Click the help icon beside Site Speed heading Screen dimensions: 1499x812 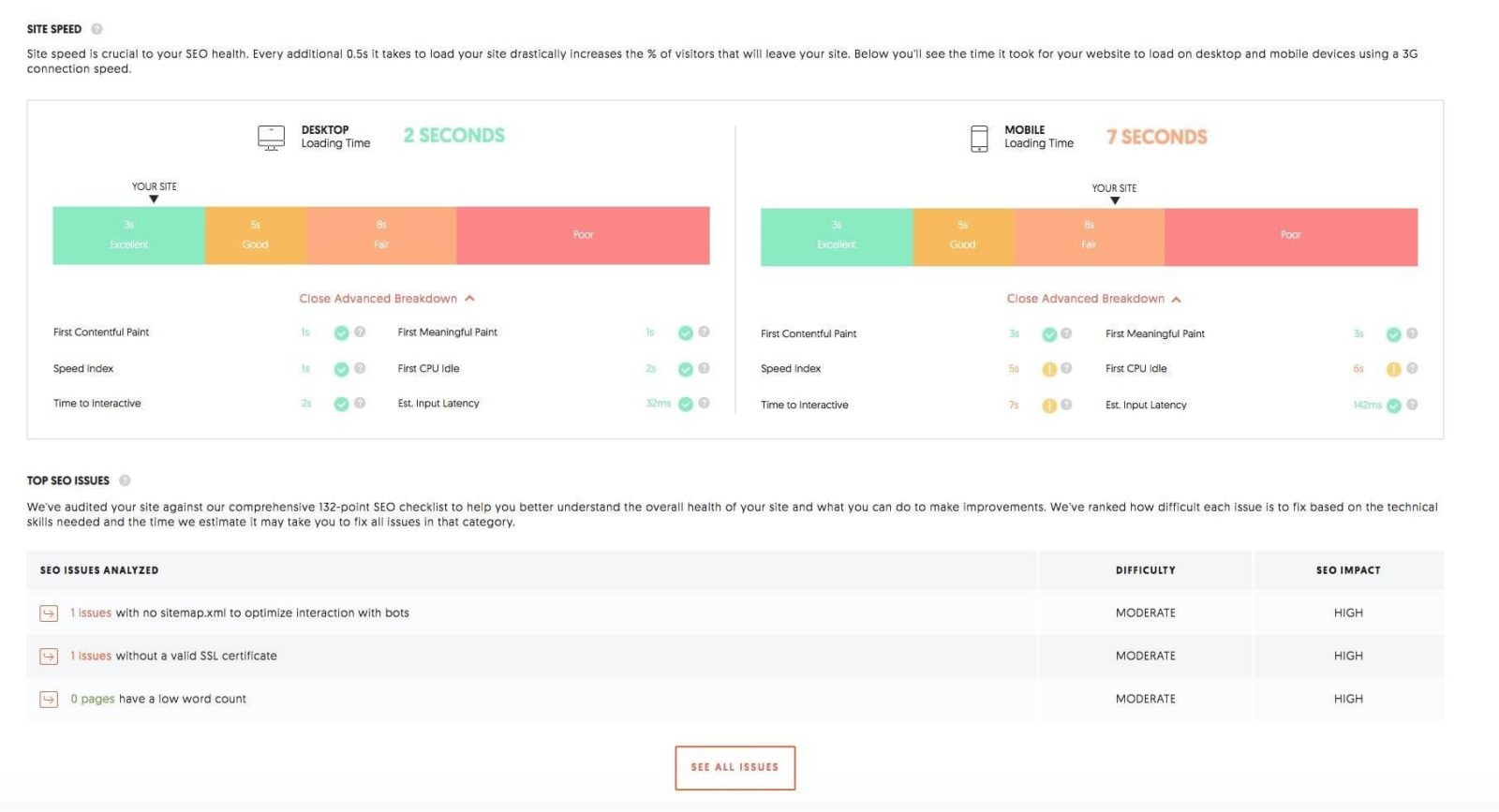point(96,29)
